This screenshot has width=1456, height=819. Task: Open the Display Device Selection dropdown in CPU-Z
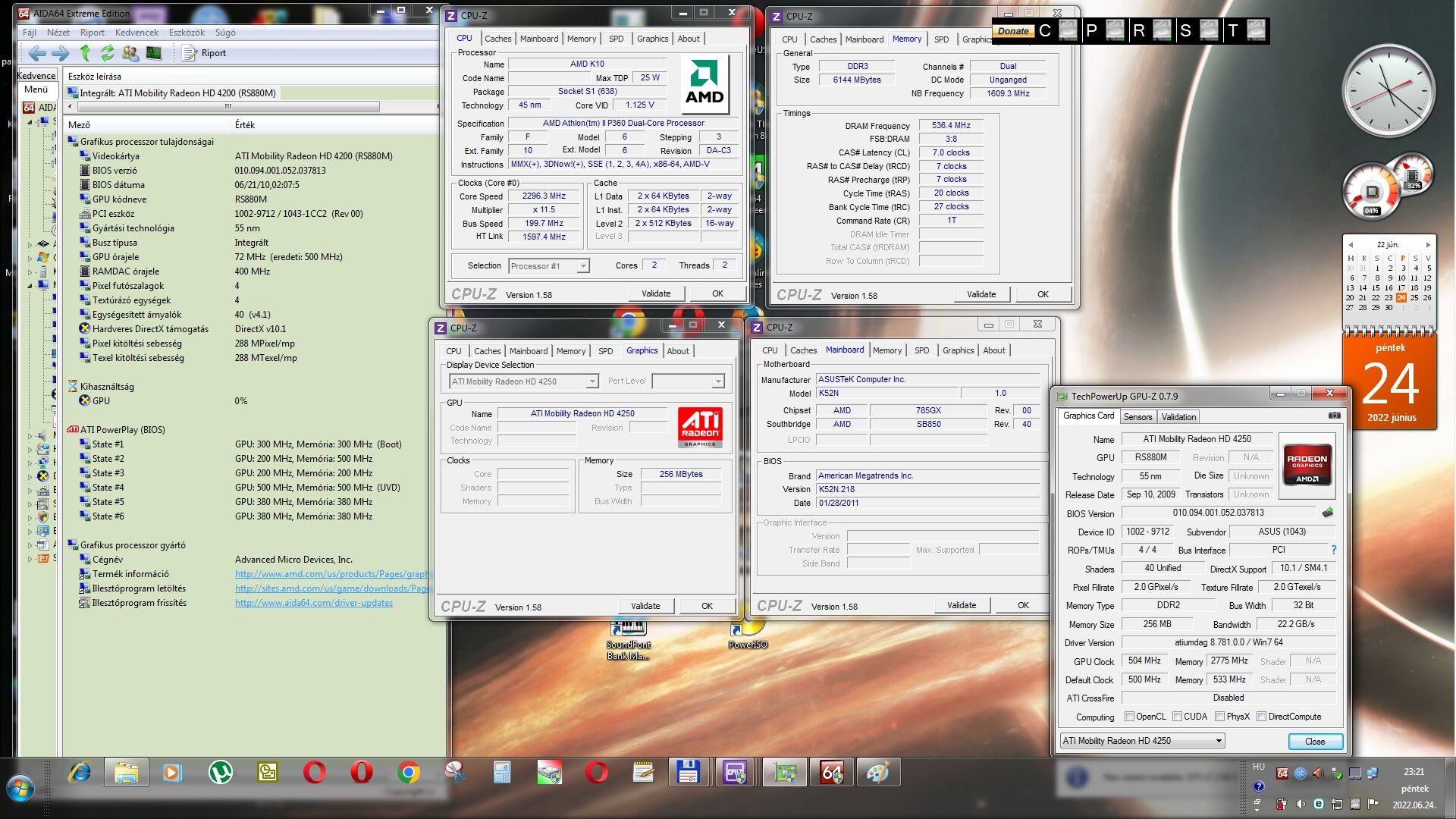click(x=524, y=381)
